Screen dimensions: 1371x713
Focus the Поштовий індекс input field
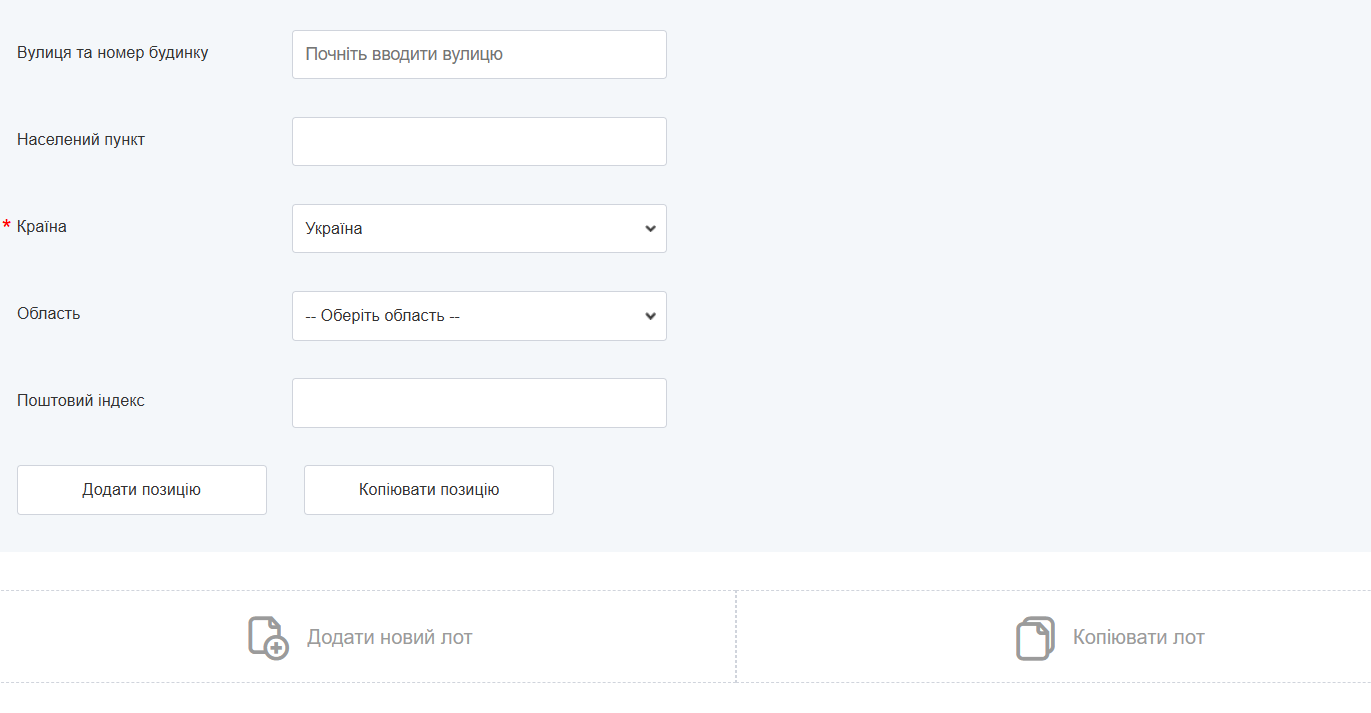[478, 403]
